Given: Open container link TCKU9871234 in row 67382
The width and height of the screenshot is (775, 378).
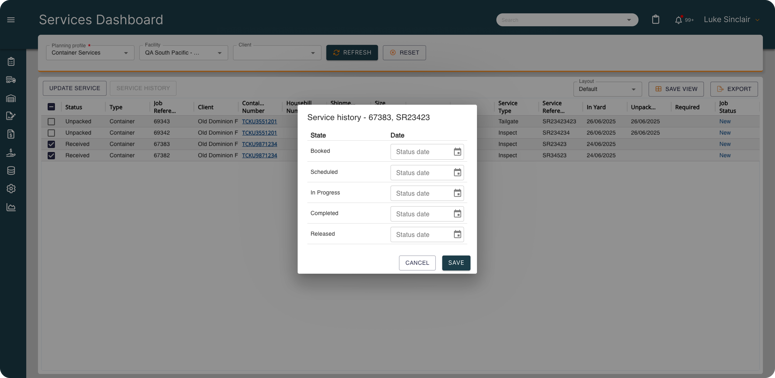Looking at the screenshot, I should pos(259,156).
